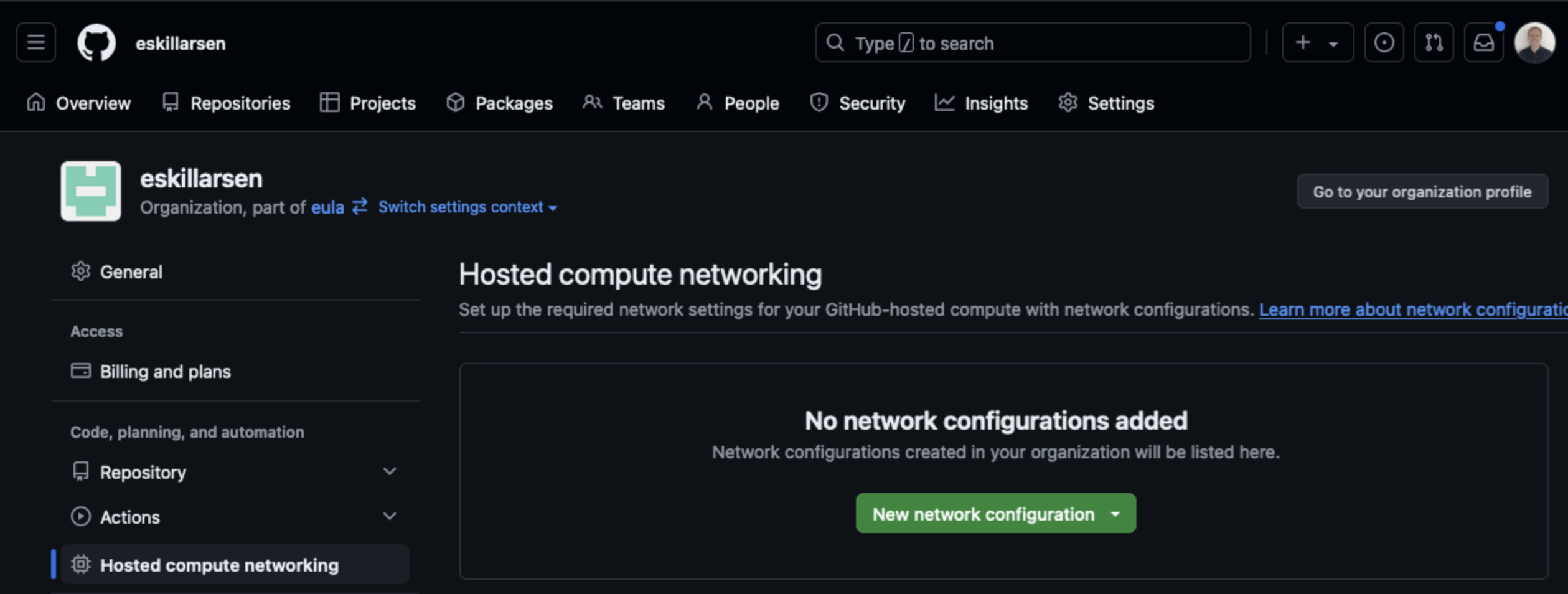This screenshot has height=594, width=1568.
Task: Open the notifications inbox icon
Action: [x=1483, y=43]
